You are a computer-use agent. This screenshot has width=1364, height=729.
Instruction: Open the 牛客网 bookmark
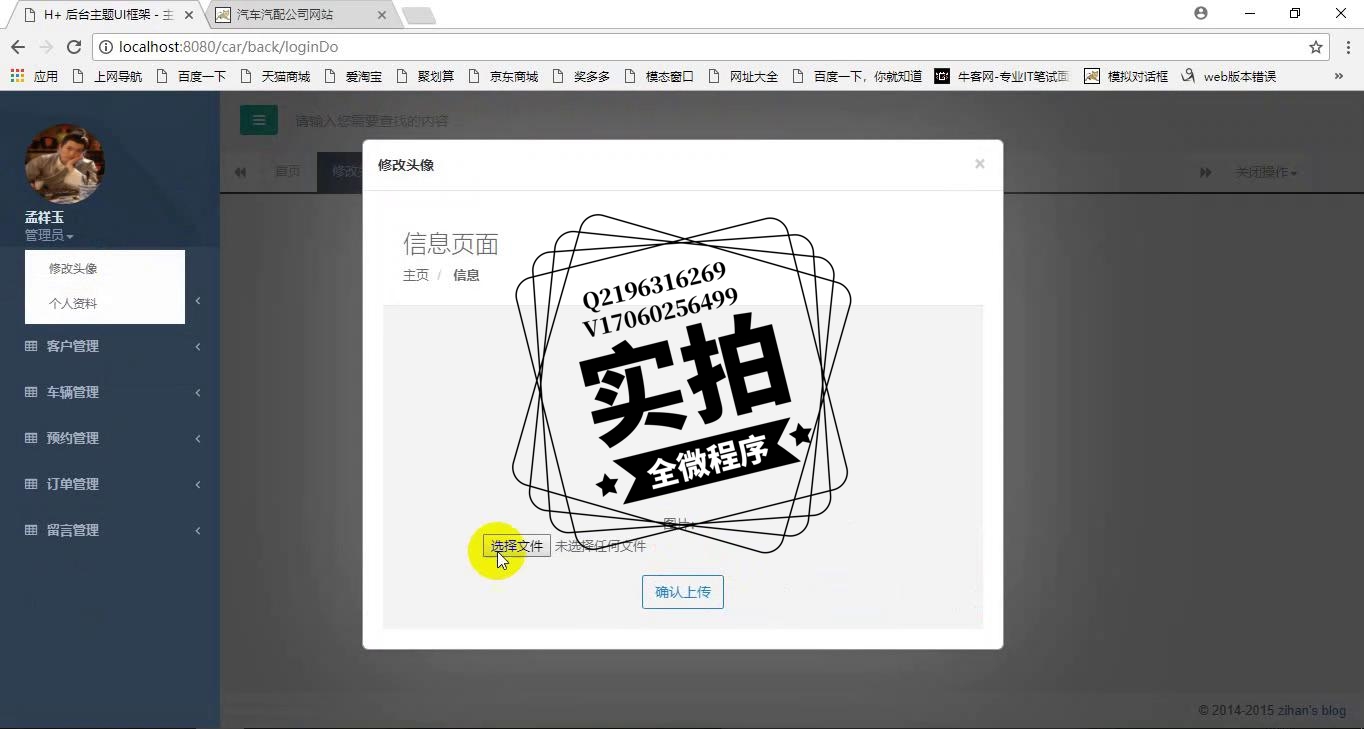pos(1002,76)
